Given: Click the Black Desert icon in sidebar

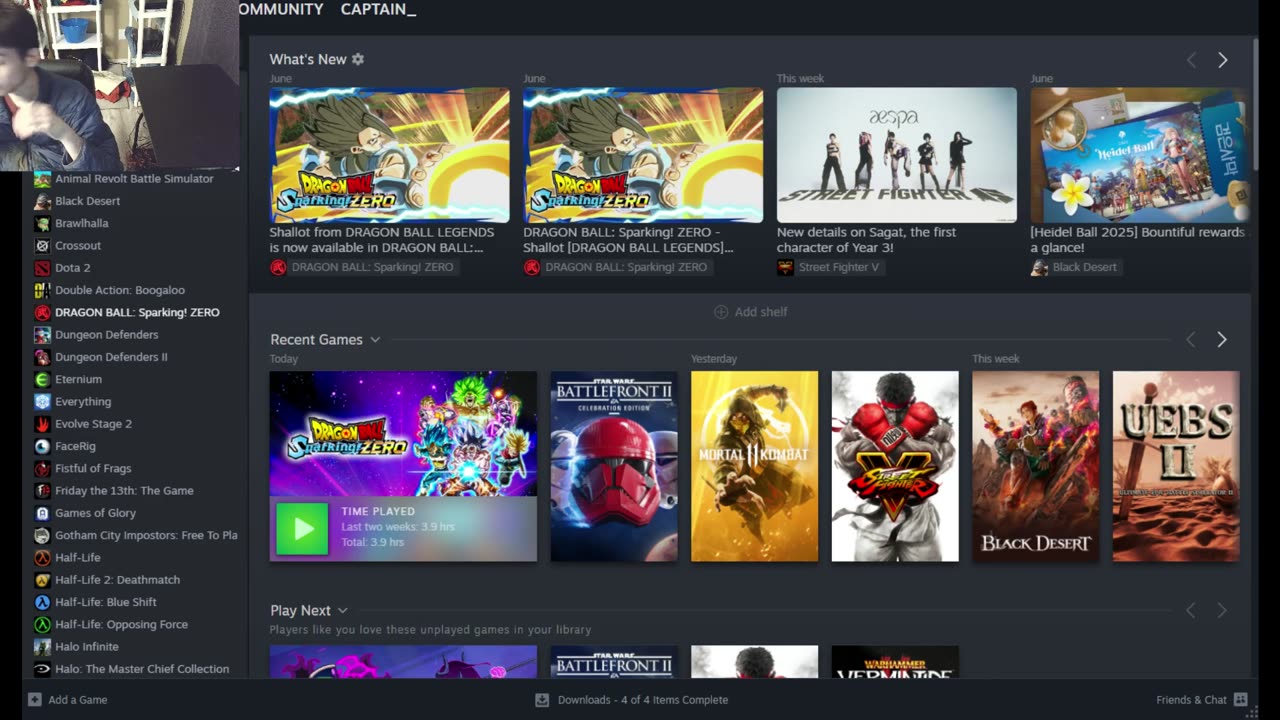Looking at the screenshot, I should [42, 201].
